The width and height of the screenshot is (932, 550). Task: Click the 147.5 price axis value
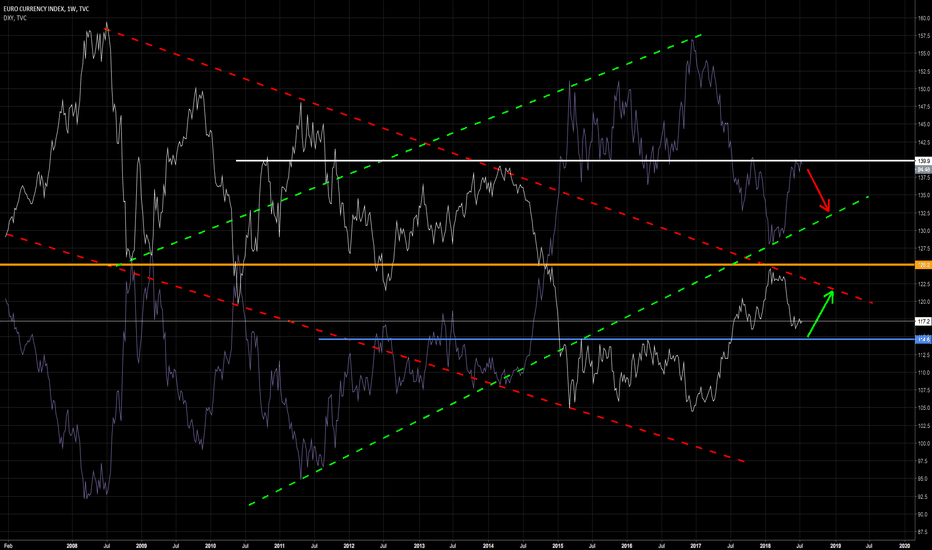point(924,107)
